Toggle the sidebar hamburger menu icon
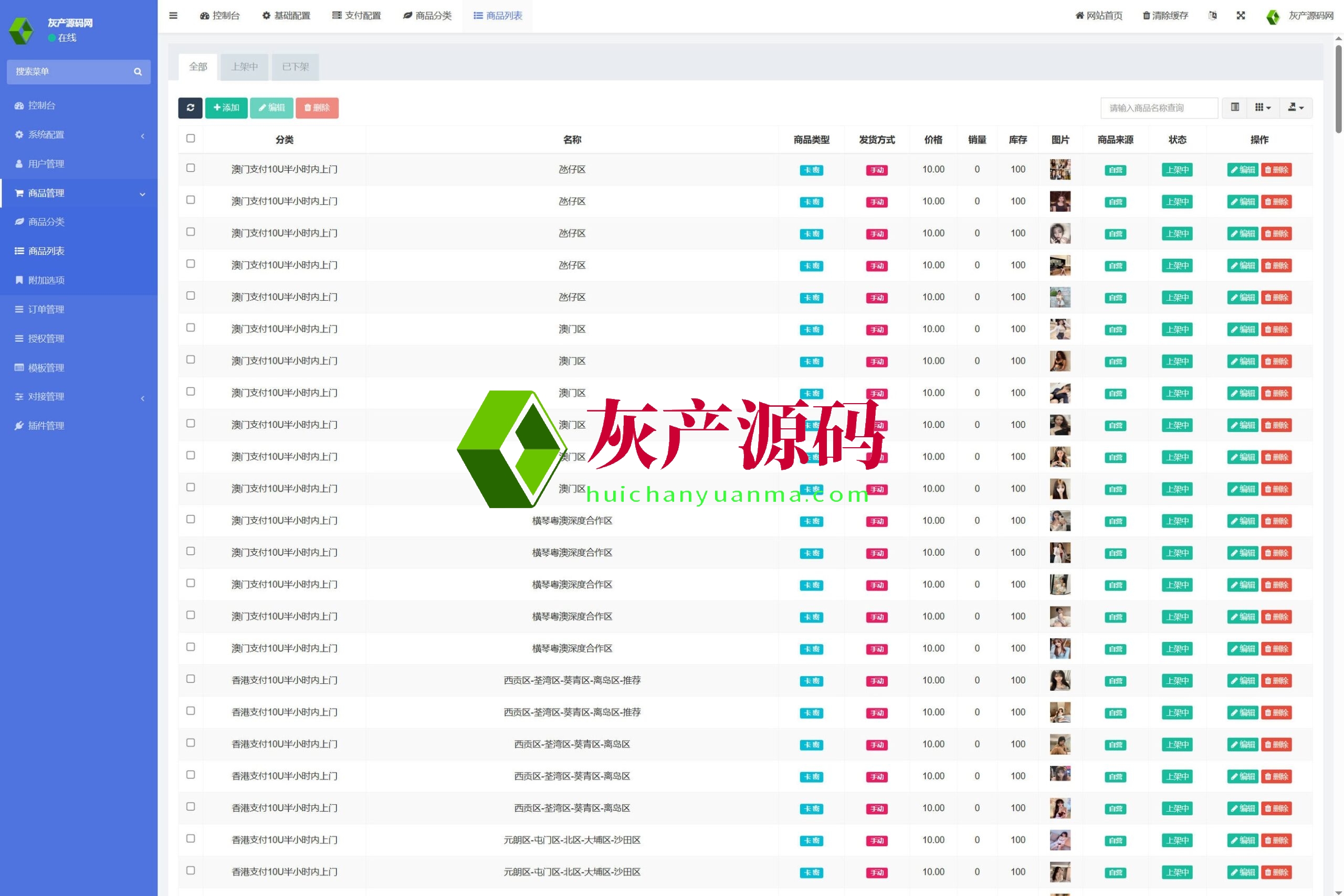 (173, 15)
